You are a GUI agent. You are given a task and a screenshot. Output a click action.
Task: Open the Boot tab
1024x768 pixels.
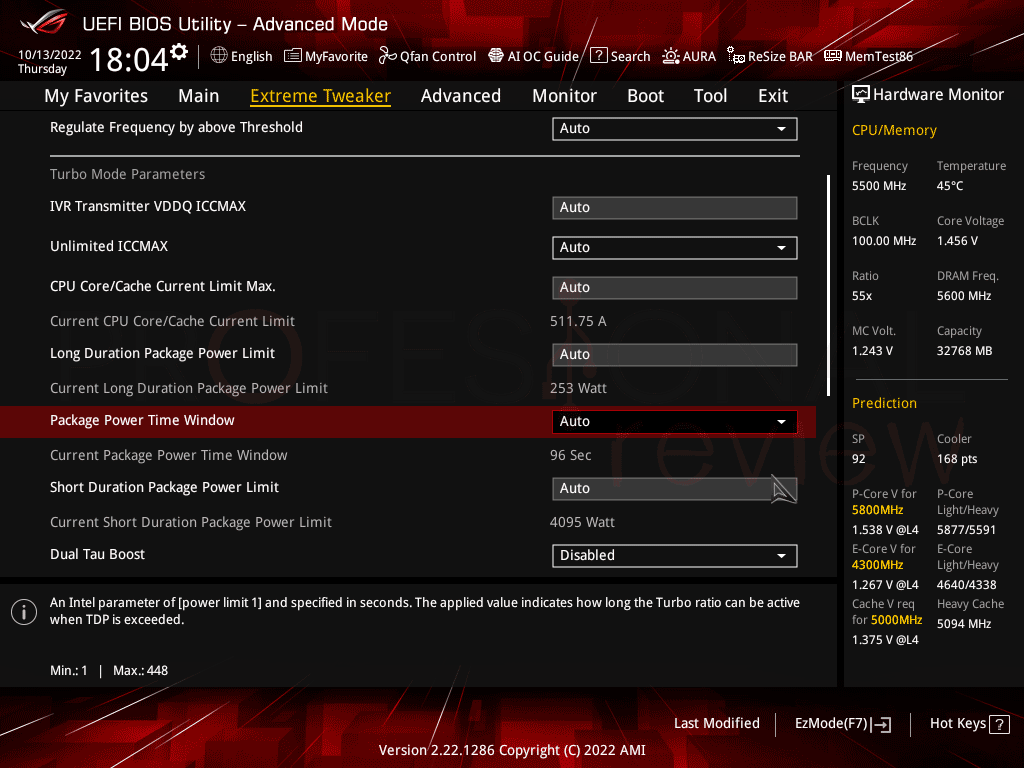point(645,96)
